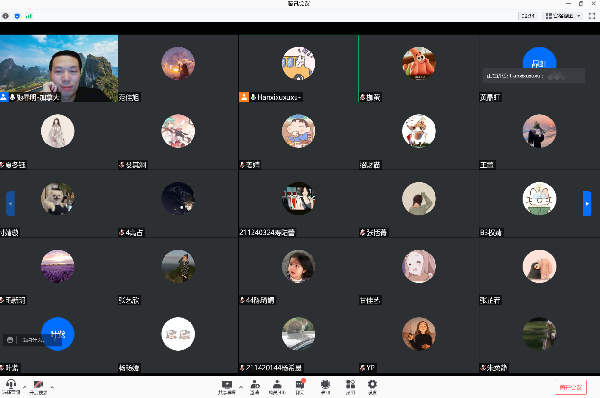
Task: Check the blue security shield icon
Action: 17,16
